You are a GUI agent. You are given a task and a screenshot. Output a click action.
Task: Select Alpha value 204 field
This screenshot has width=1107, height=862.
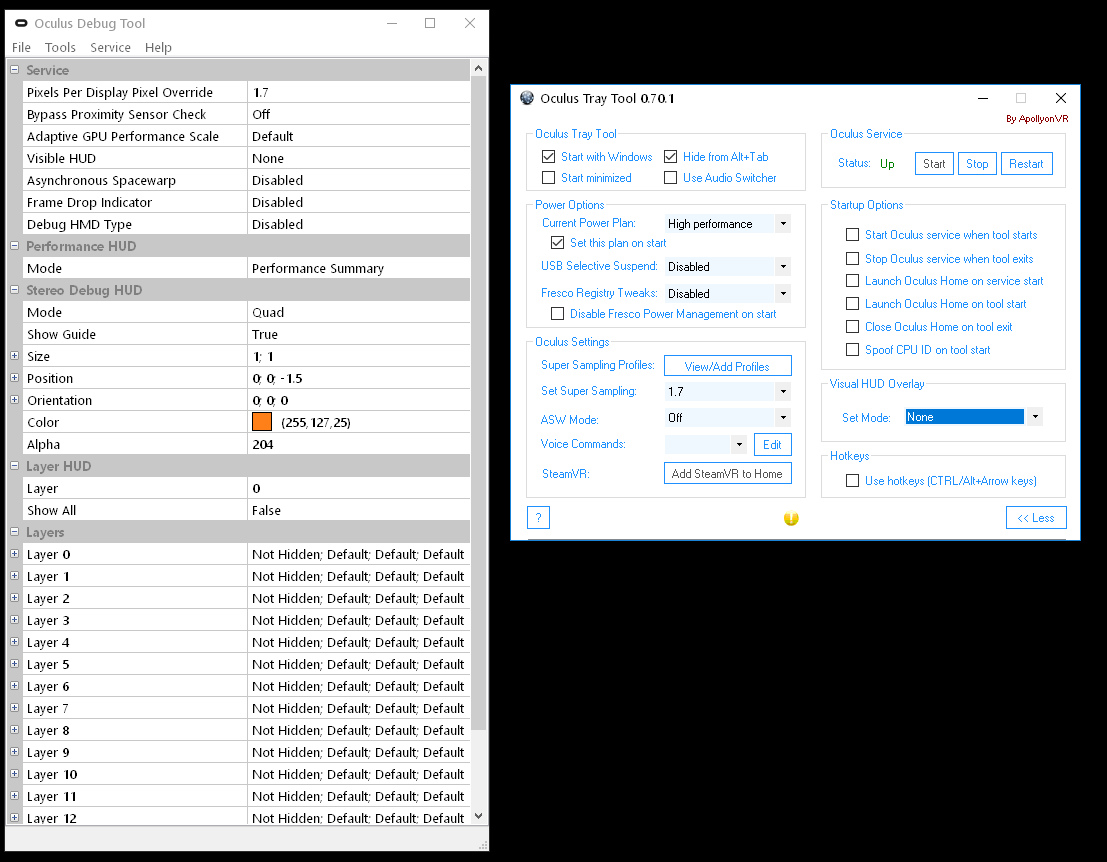pos(359,444)
